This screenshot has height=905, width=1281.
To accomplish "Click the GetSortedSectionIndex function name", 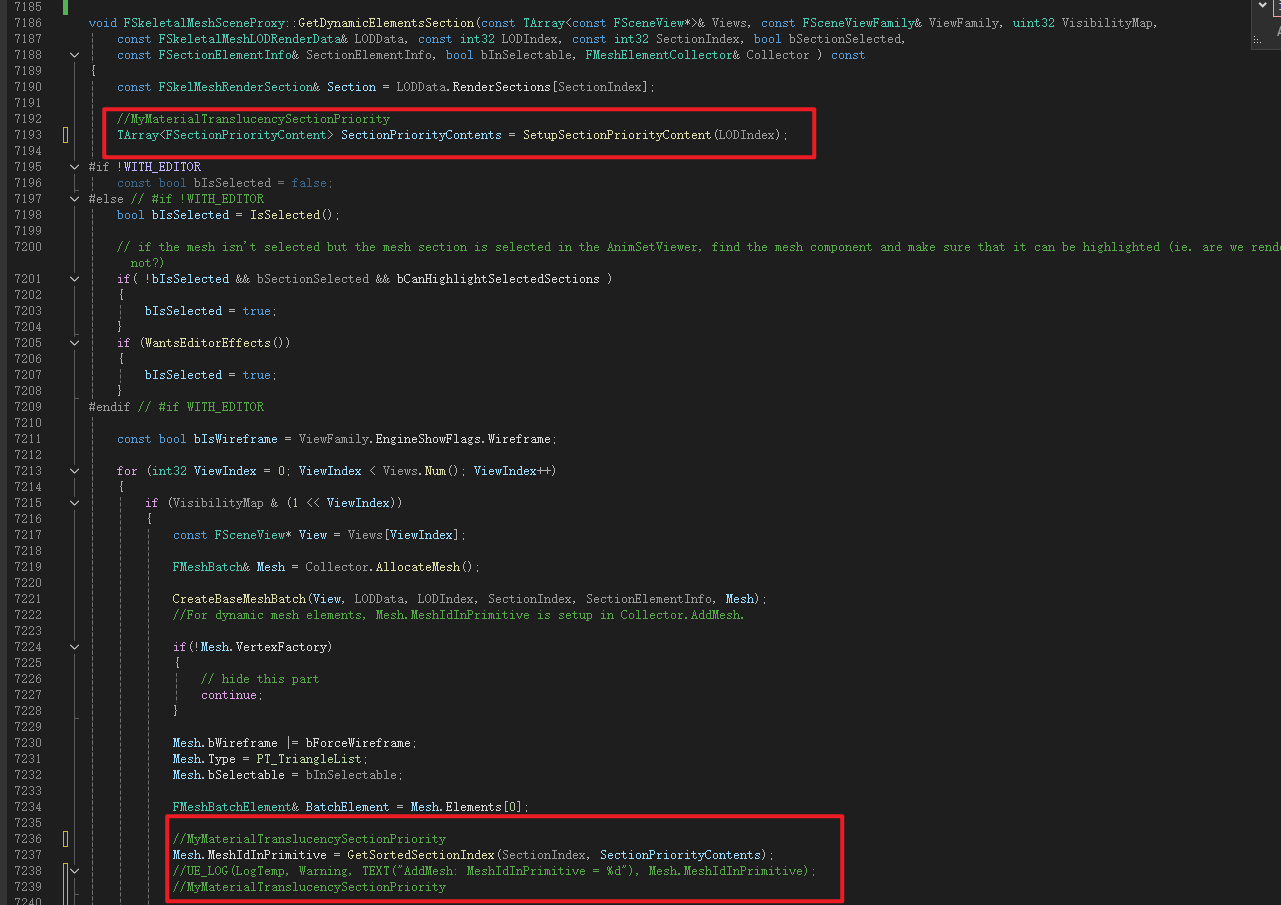I will (421, 855).
